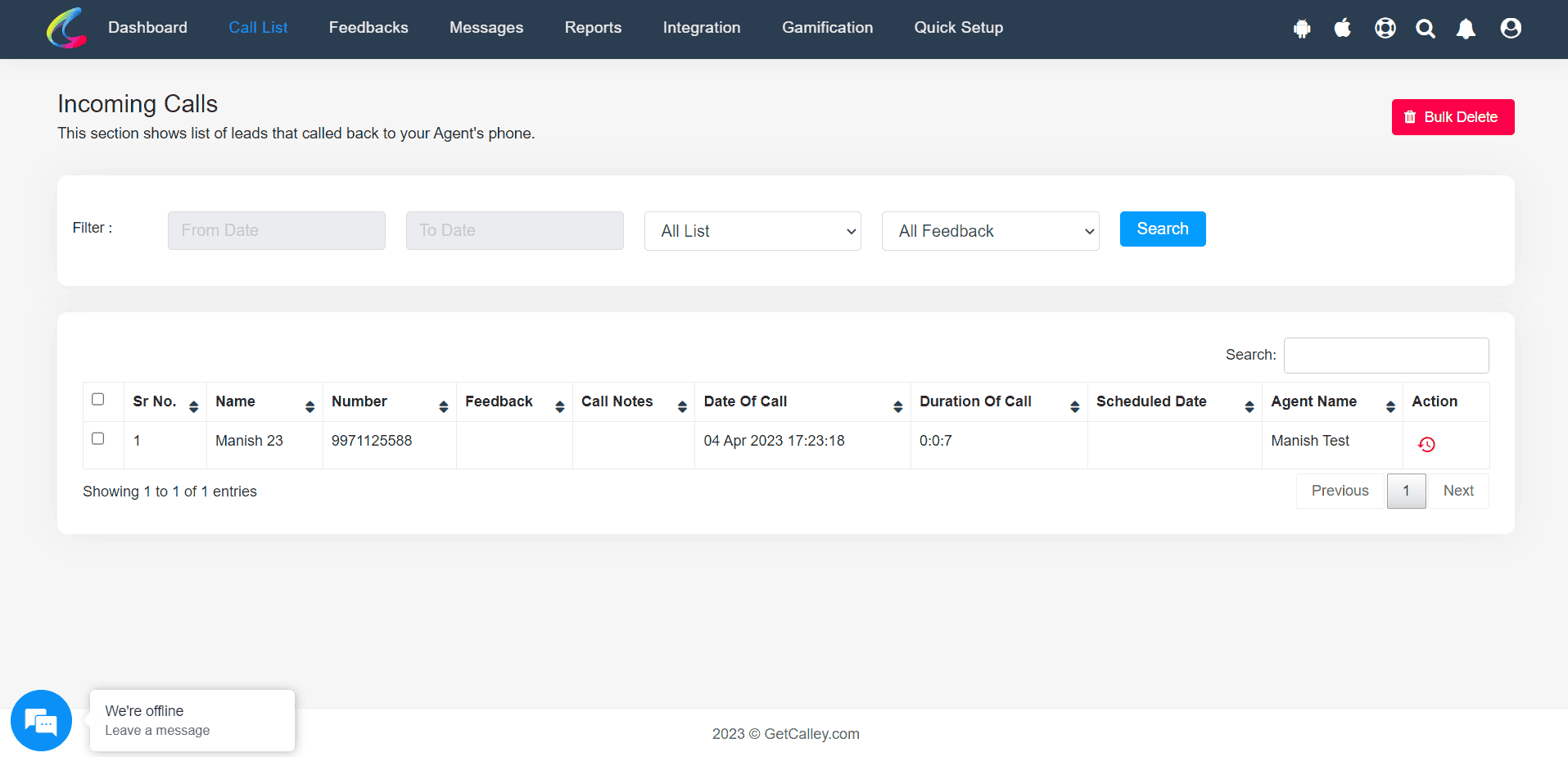Go to the Dashboard menu
The height and width of the screenshot is (757, 1568).
tap(147, 28)
